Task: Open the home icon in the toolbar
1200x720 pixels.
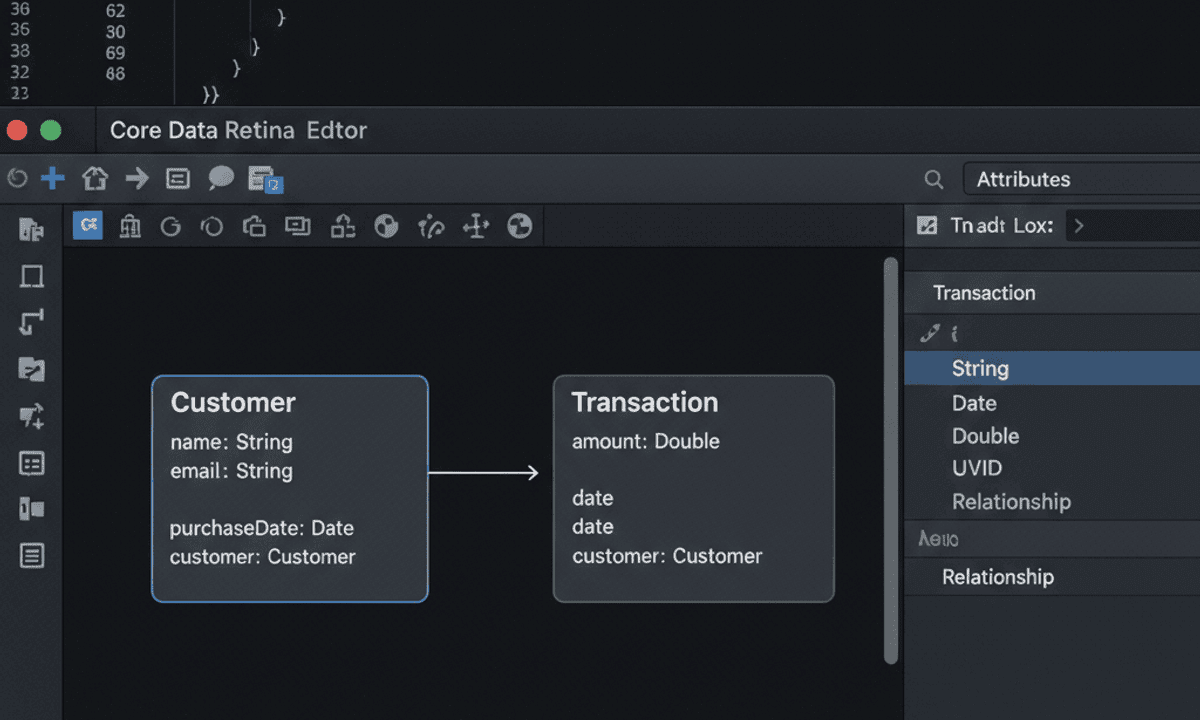Action: coord(94,178)
